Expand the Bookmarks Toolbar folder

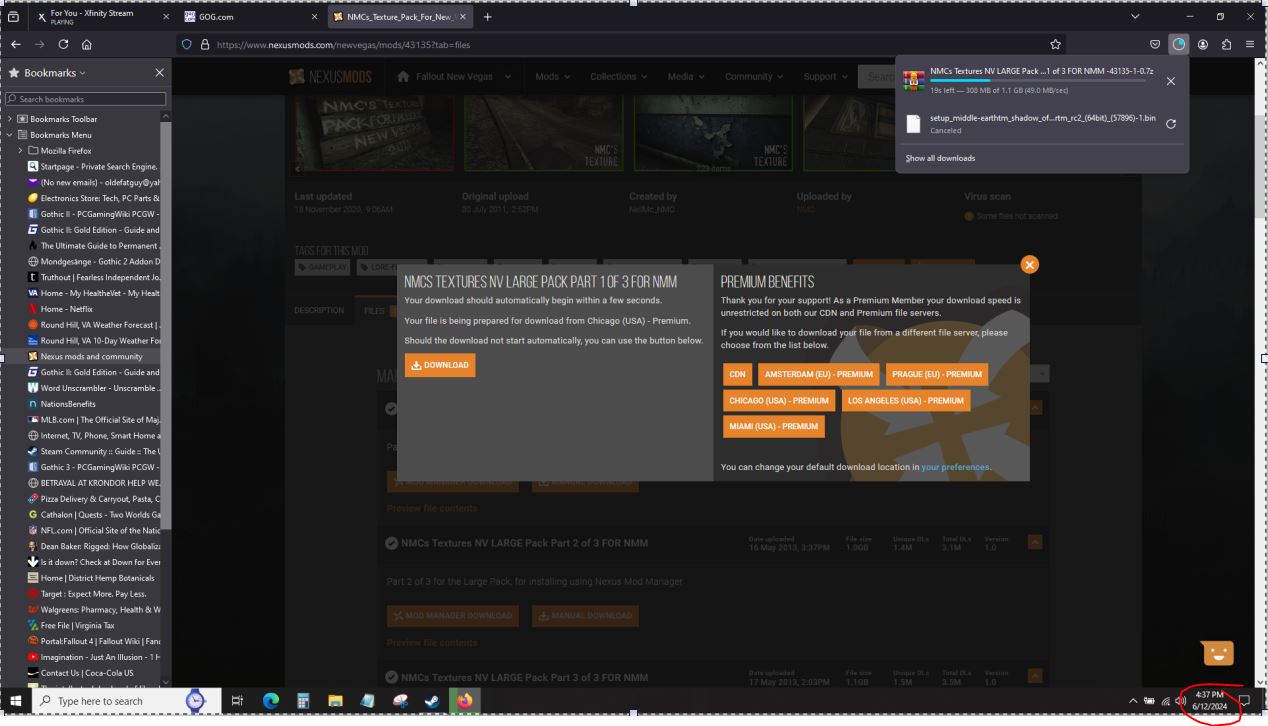(10, 119)
